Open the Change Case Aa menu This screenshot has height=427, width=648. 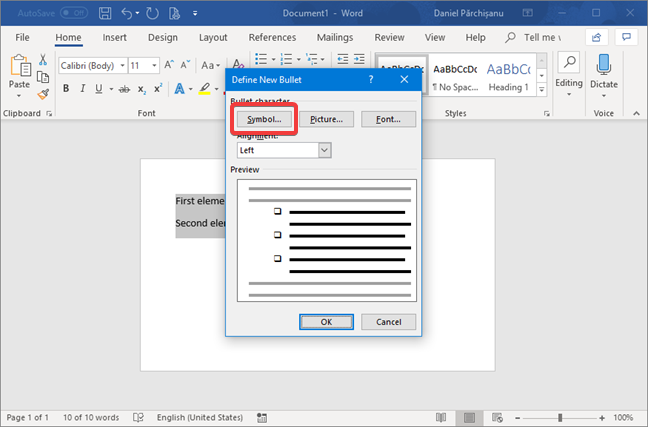pyautogui.click(x=210, y=65)
